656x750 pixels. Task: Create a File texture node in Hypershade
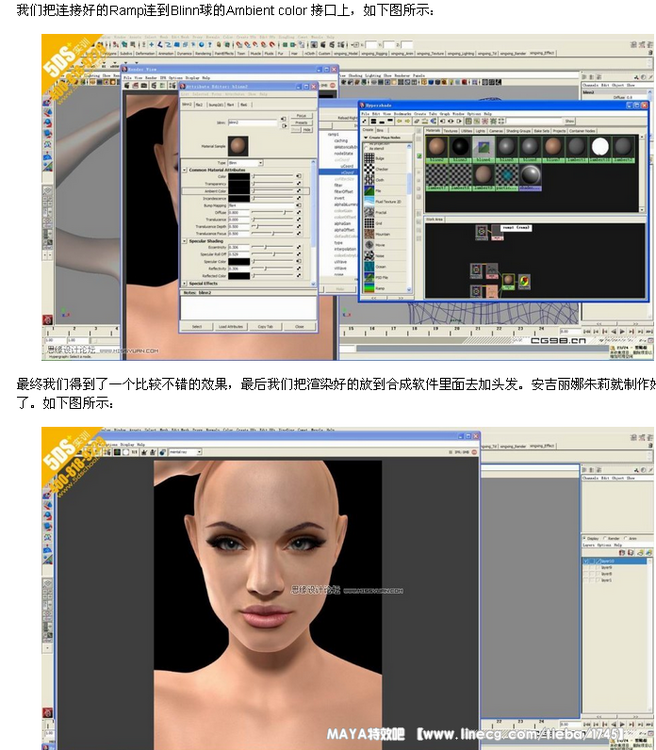369,191
